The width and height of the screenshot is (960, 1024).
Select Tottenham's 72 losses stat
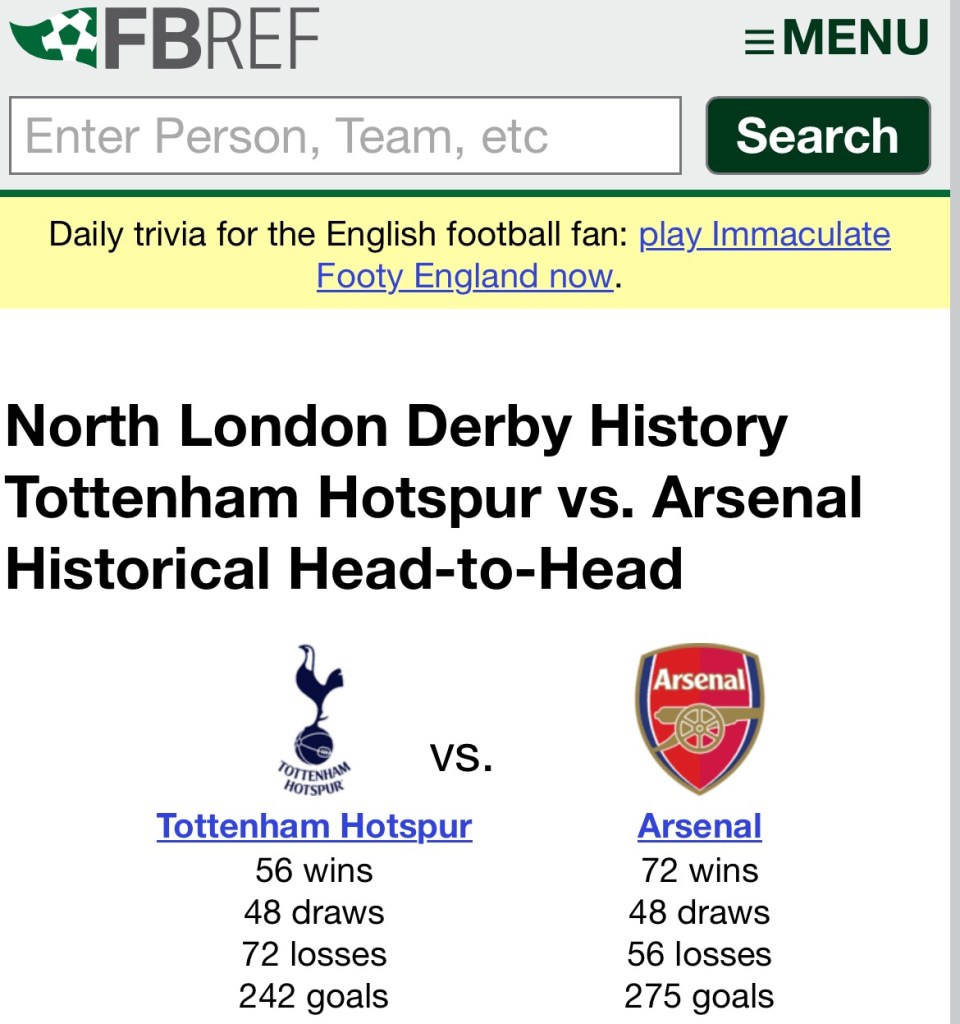tap(314, 954)
